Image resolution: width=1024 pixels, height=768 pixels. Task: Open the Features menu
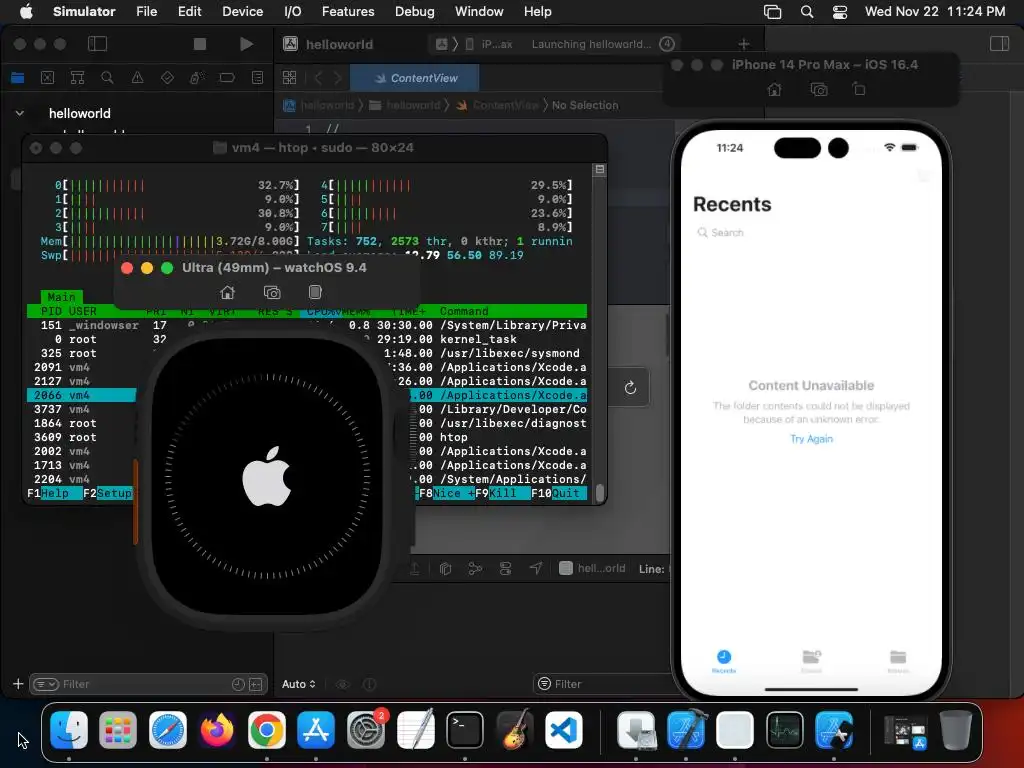[348, 11]
